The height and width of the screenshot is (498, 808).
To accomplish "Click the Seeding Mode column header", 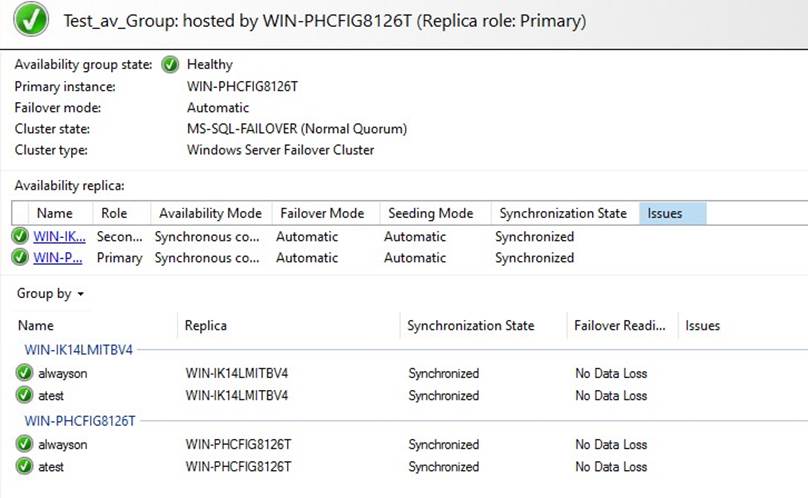I will (431, 213).
